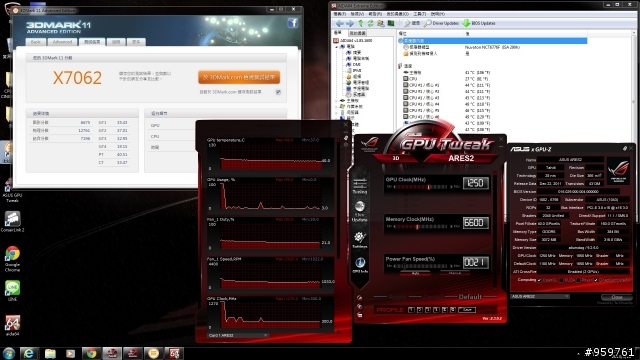
Task: Open Driver Updates in AIDA64 toolbar
Action: tap(441, 23)
